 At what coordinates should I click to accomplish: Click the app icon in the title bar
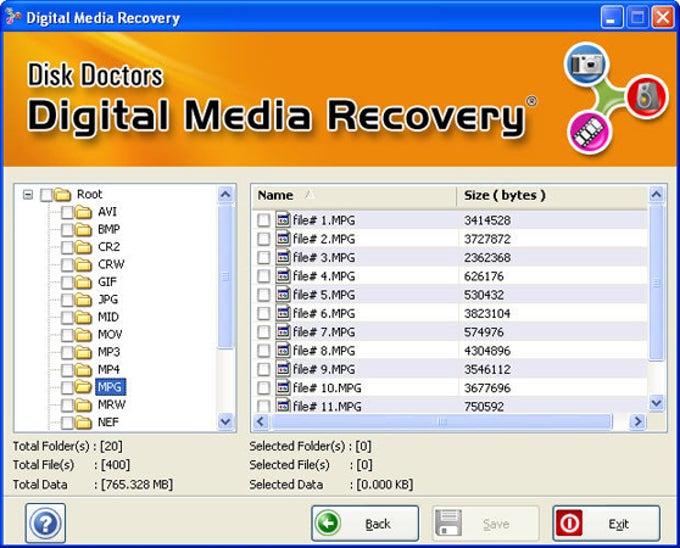pos(13,17)
